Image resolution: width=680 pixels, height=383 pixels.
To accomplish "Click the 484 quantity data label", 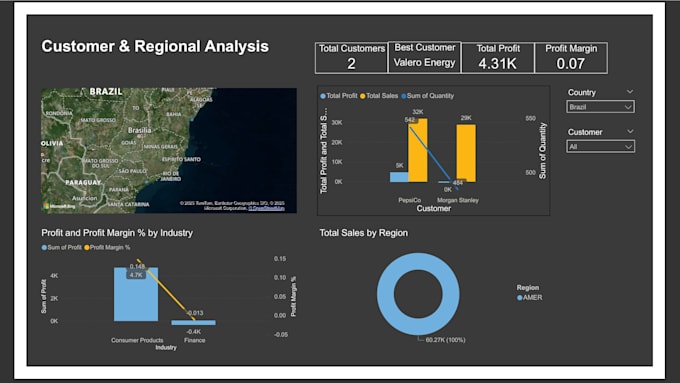I will (x=458, y=183).
